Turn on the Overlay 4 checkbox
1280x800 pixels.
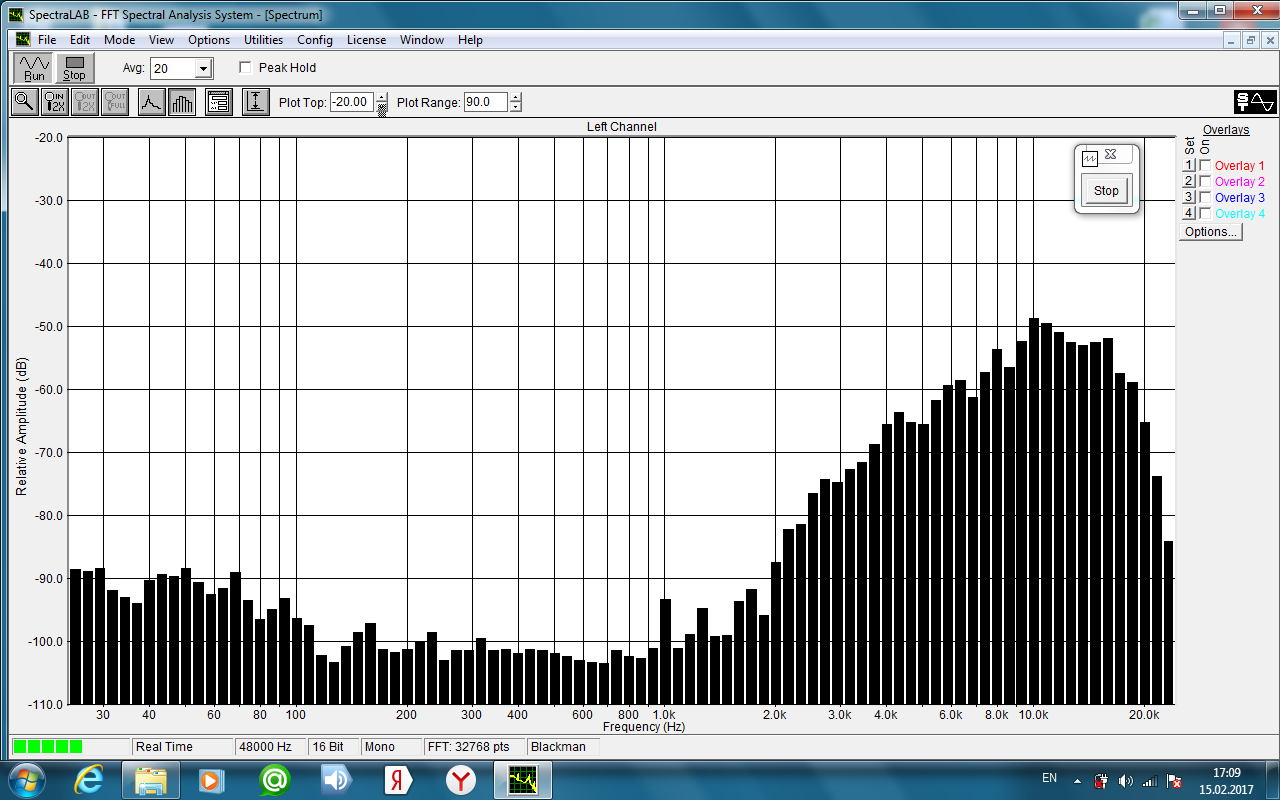coord(1206,214)
